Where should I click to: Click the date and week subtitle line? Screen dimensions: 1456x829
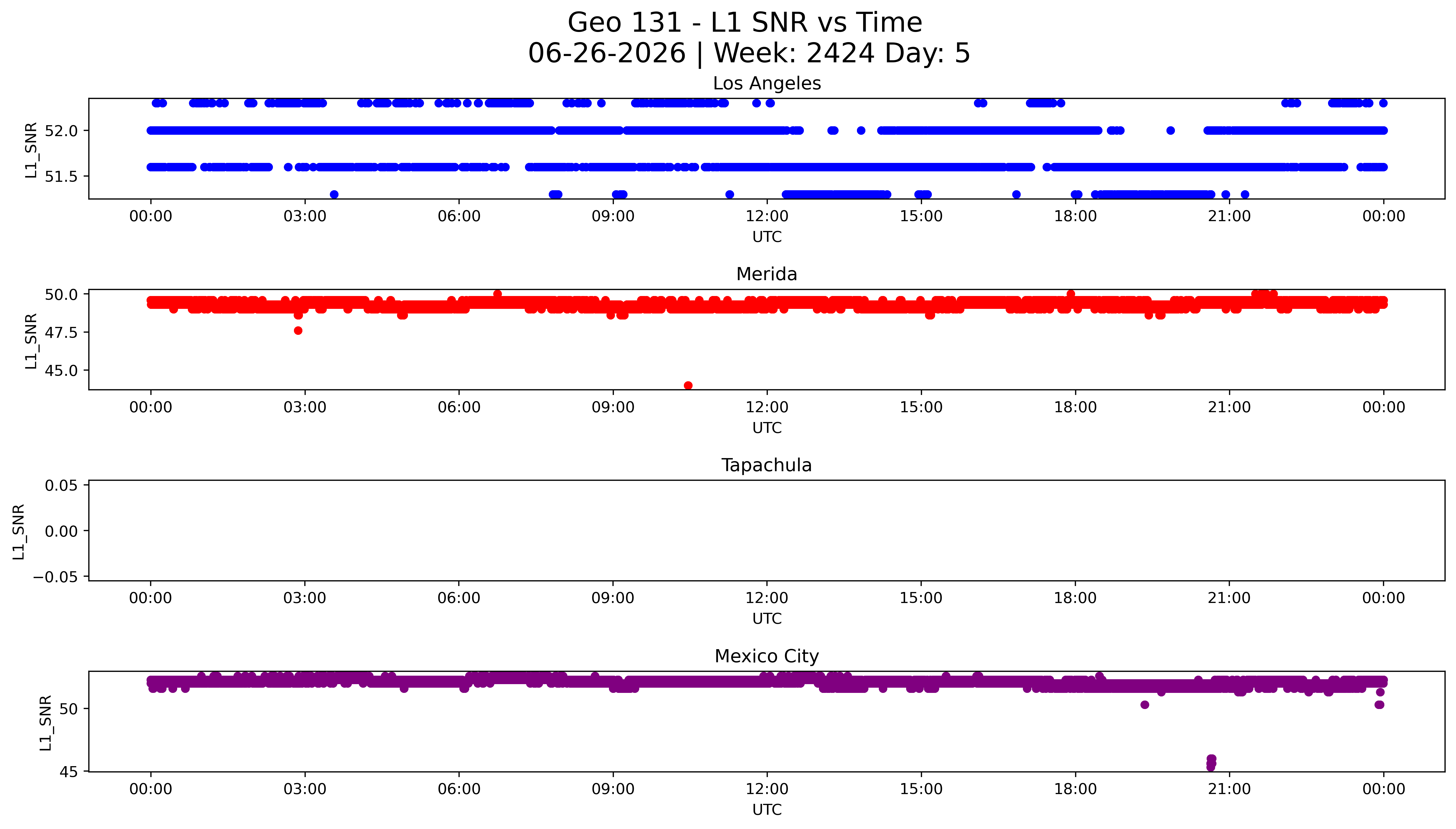[x=749, y=54]
